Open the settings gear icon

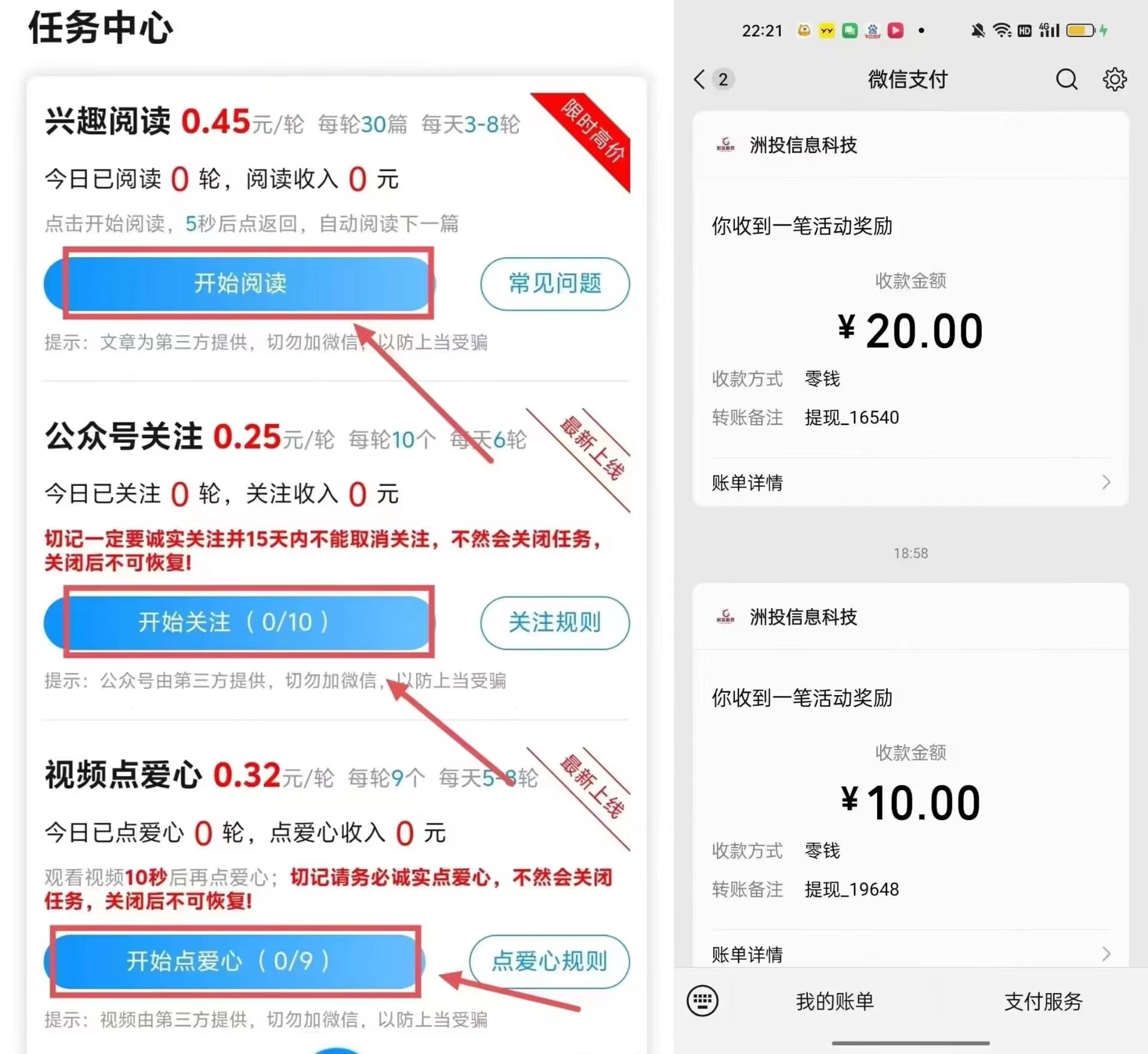1115,79
